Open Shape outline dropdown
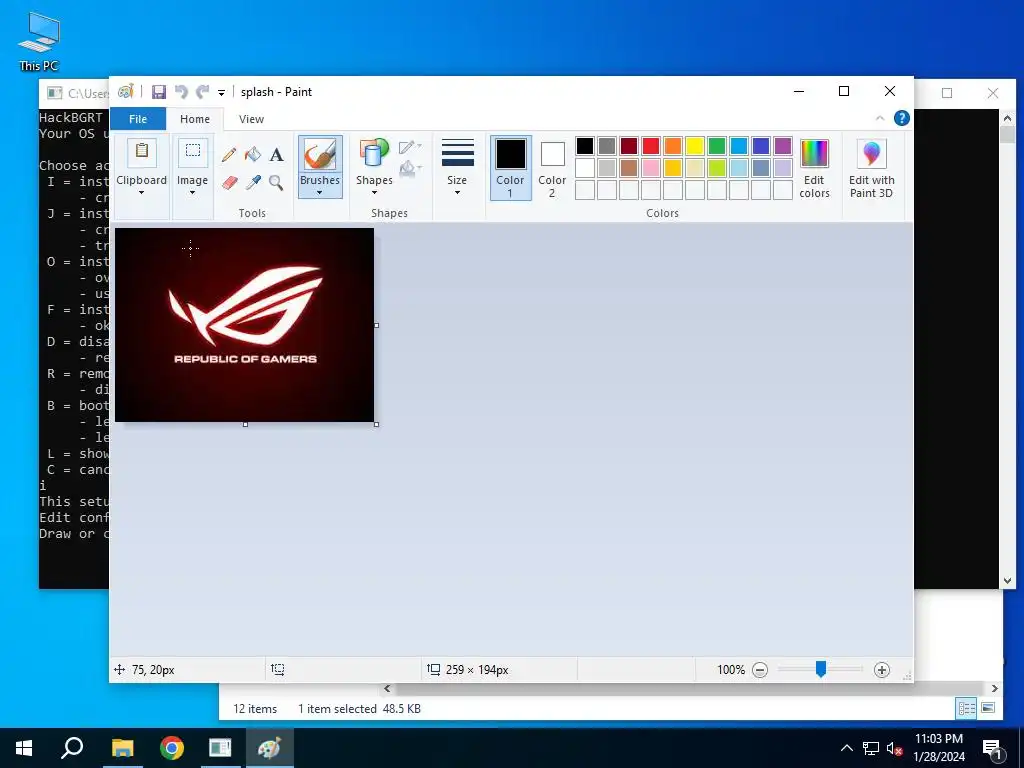Viewport: 1024px width, 768px height. [410, 147]
